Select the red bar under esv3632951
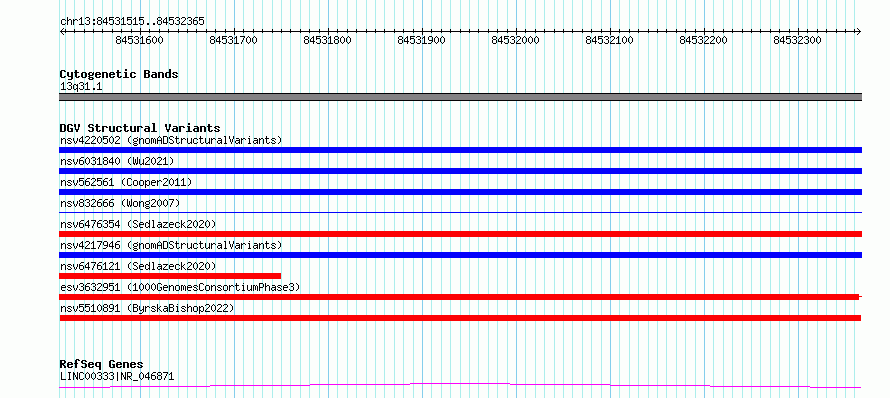890x398 pixels. pos(460,297)
